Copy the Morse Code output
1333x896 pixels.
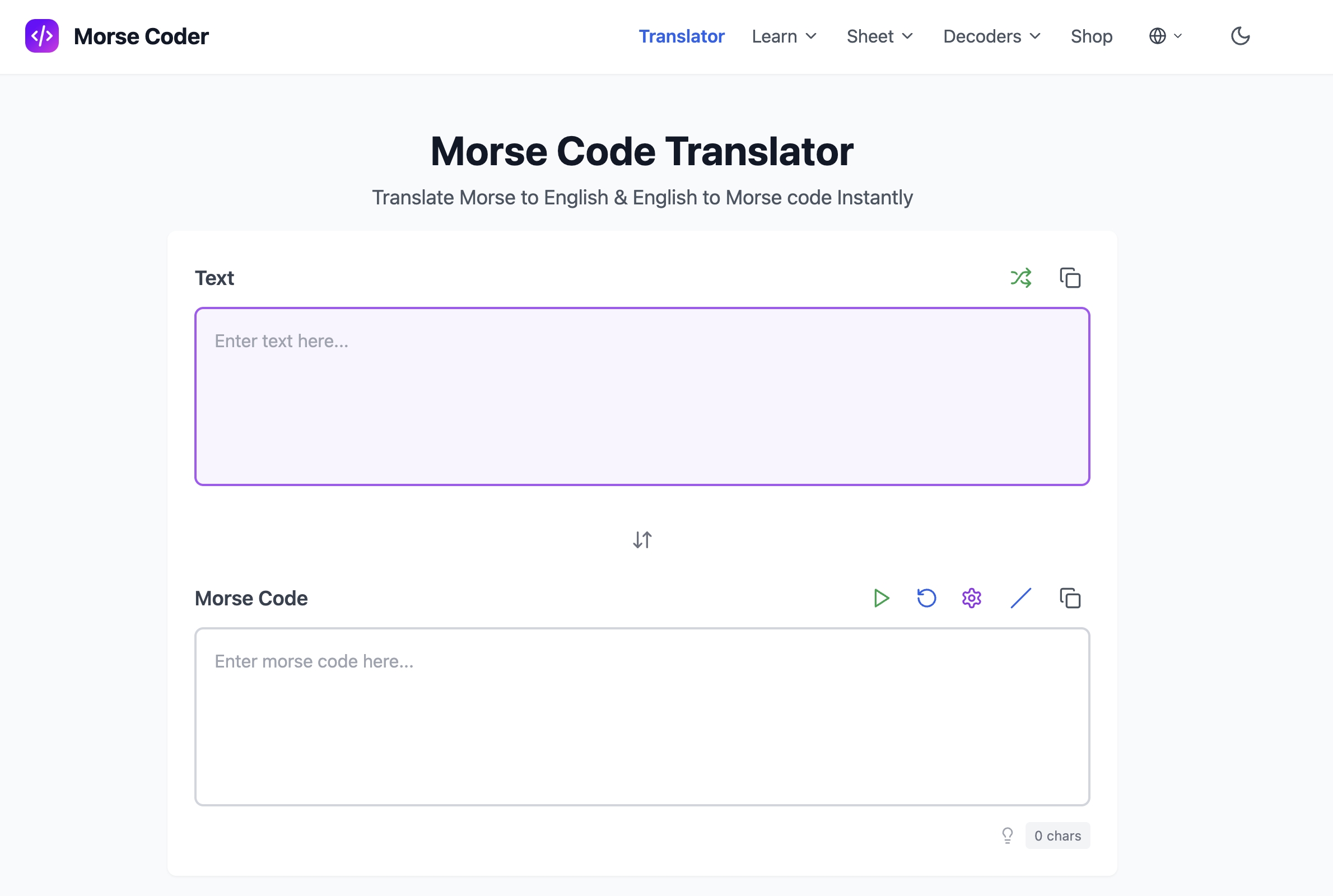[1070, 598]
